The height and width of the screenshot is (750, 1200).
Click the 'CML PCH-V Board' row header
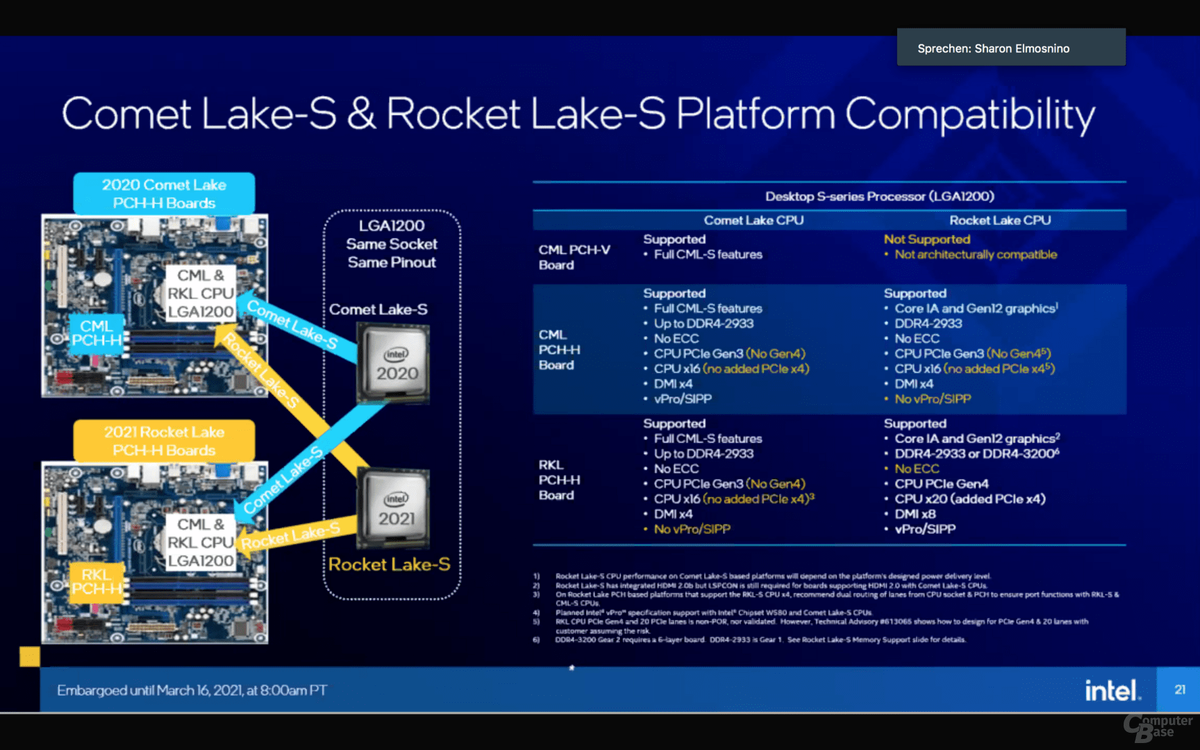point(572,257)
